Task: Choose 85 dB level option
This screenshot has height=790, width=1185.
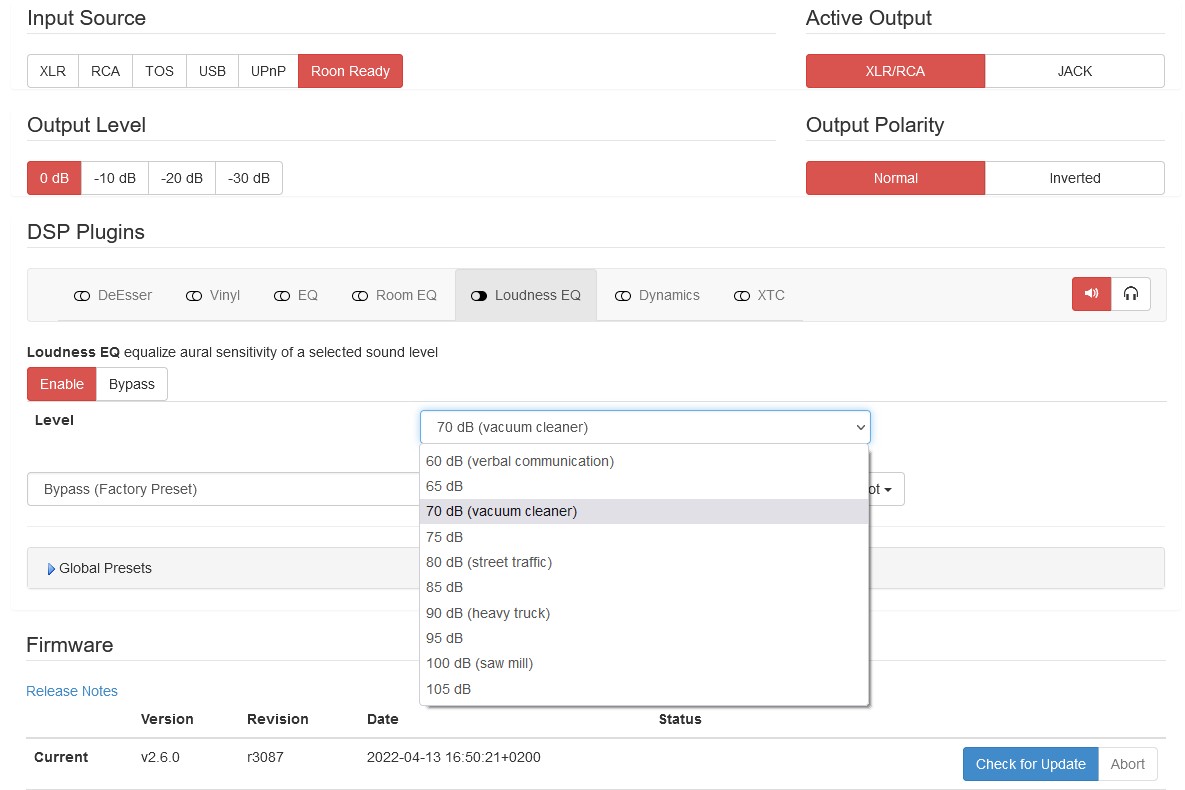Action: click(644, 587)
